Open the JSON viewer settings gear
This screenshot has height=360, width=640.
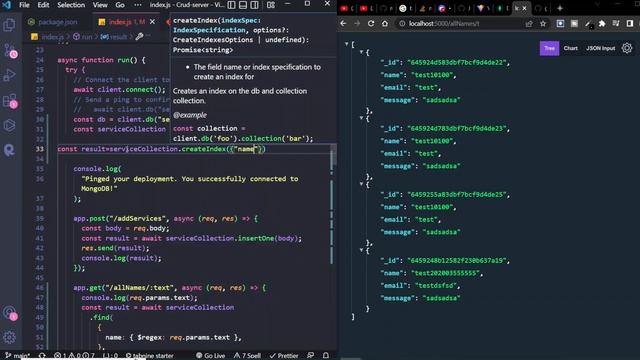click(x=627, y=48)
